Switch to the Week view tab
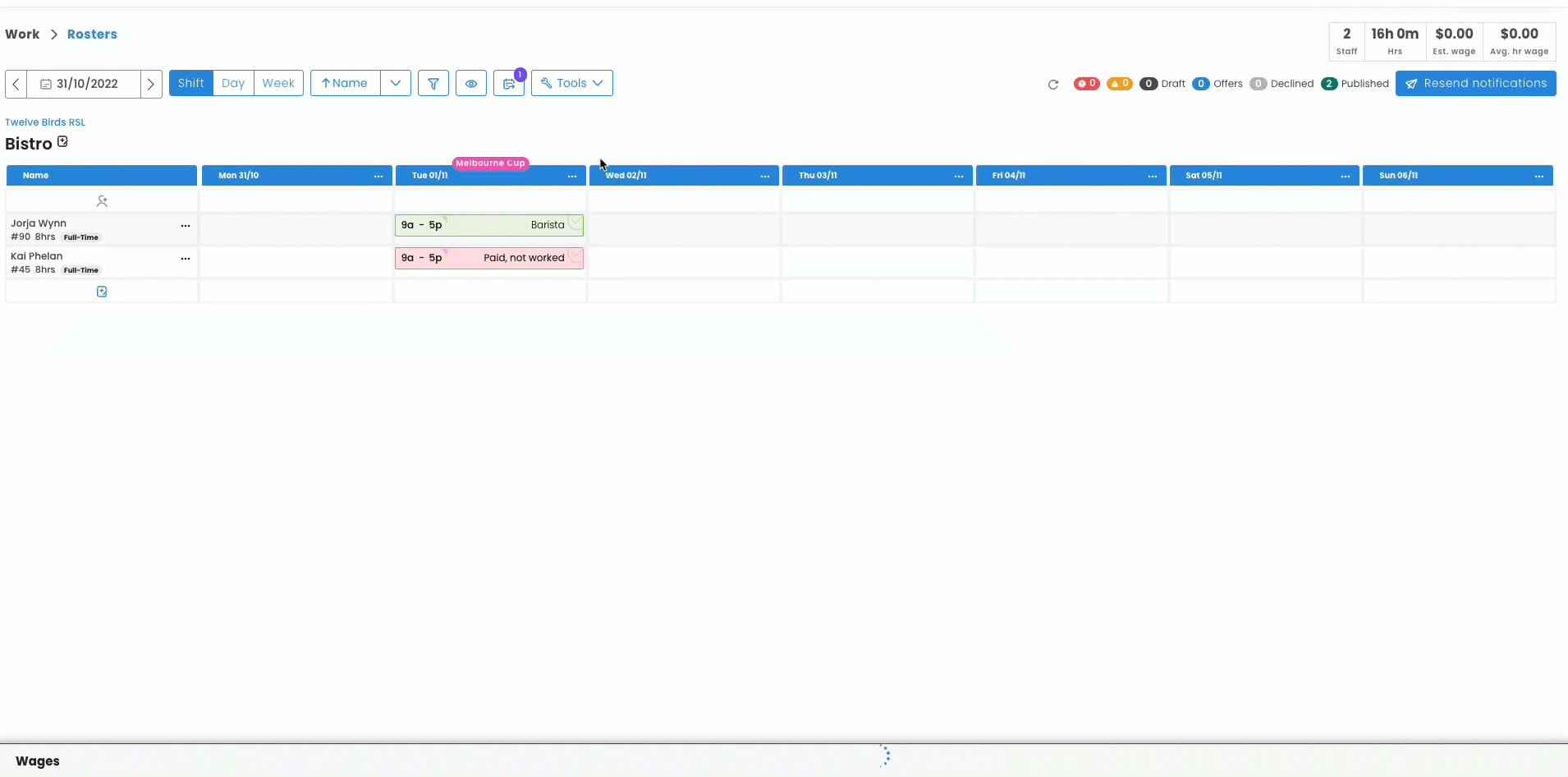Viewport: 1568px width, 777px height. [278, 83]
